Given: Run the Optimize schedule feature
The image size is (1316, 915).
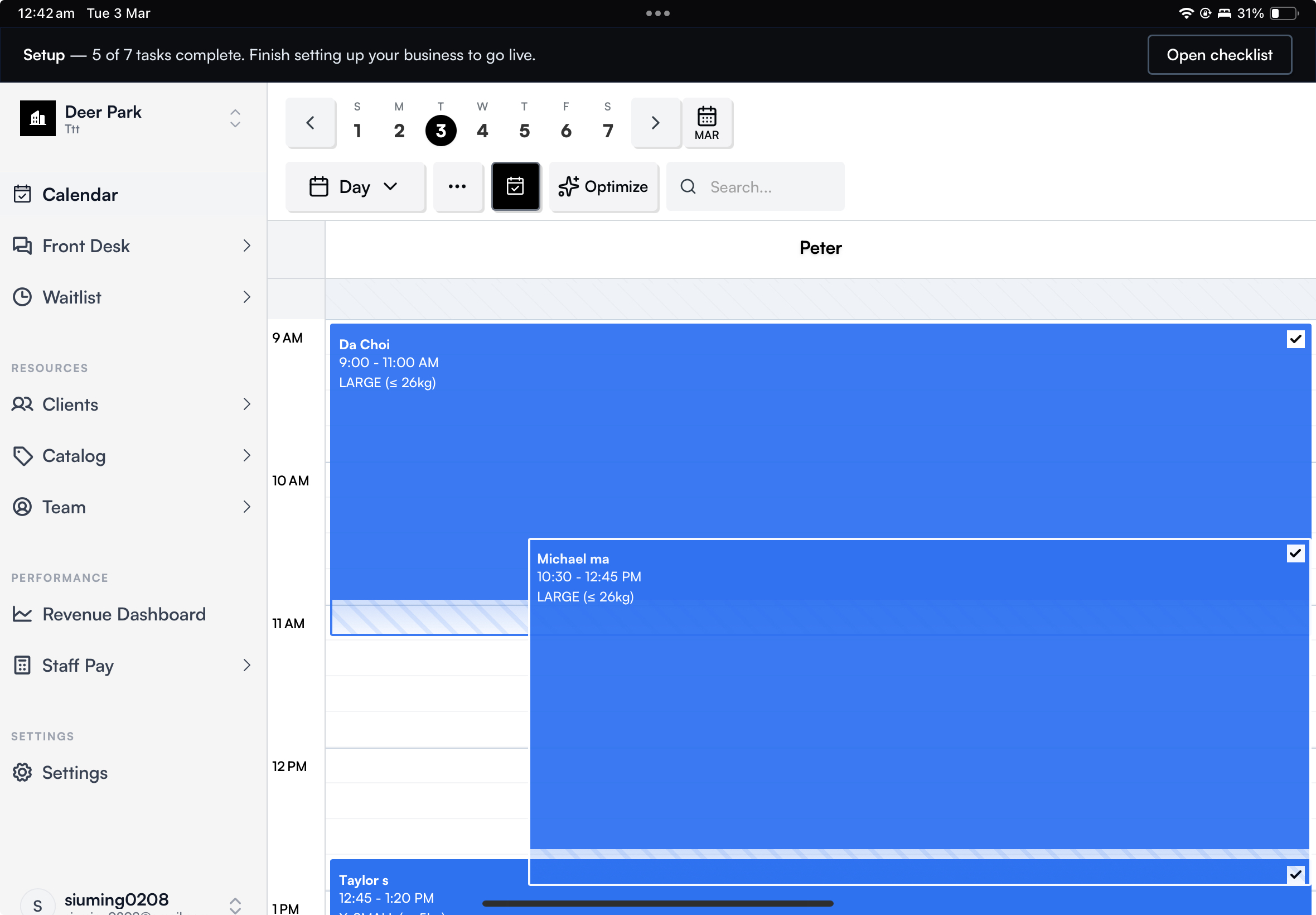Looking at the screenshot, I should click(603, 186).
